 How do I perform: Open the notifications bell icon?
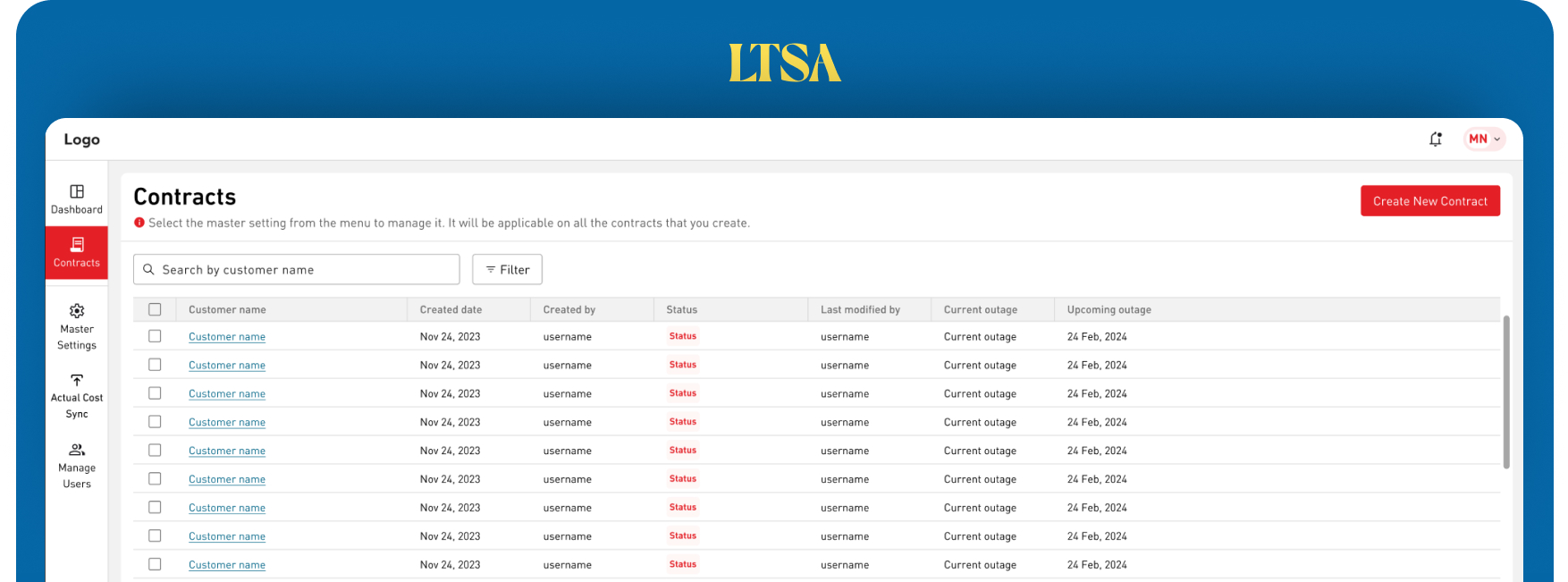1436,139
